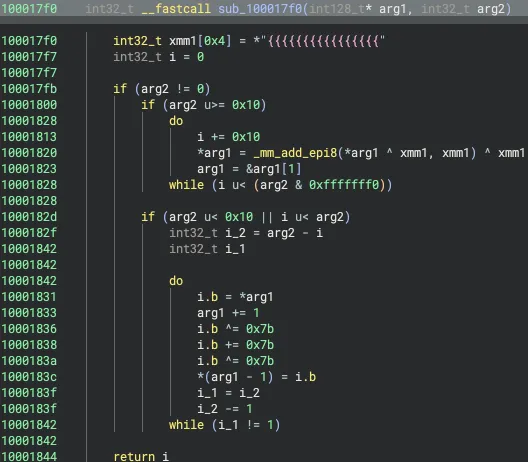Click the "if (arg2 != 0)" condition

[162, 89]
